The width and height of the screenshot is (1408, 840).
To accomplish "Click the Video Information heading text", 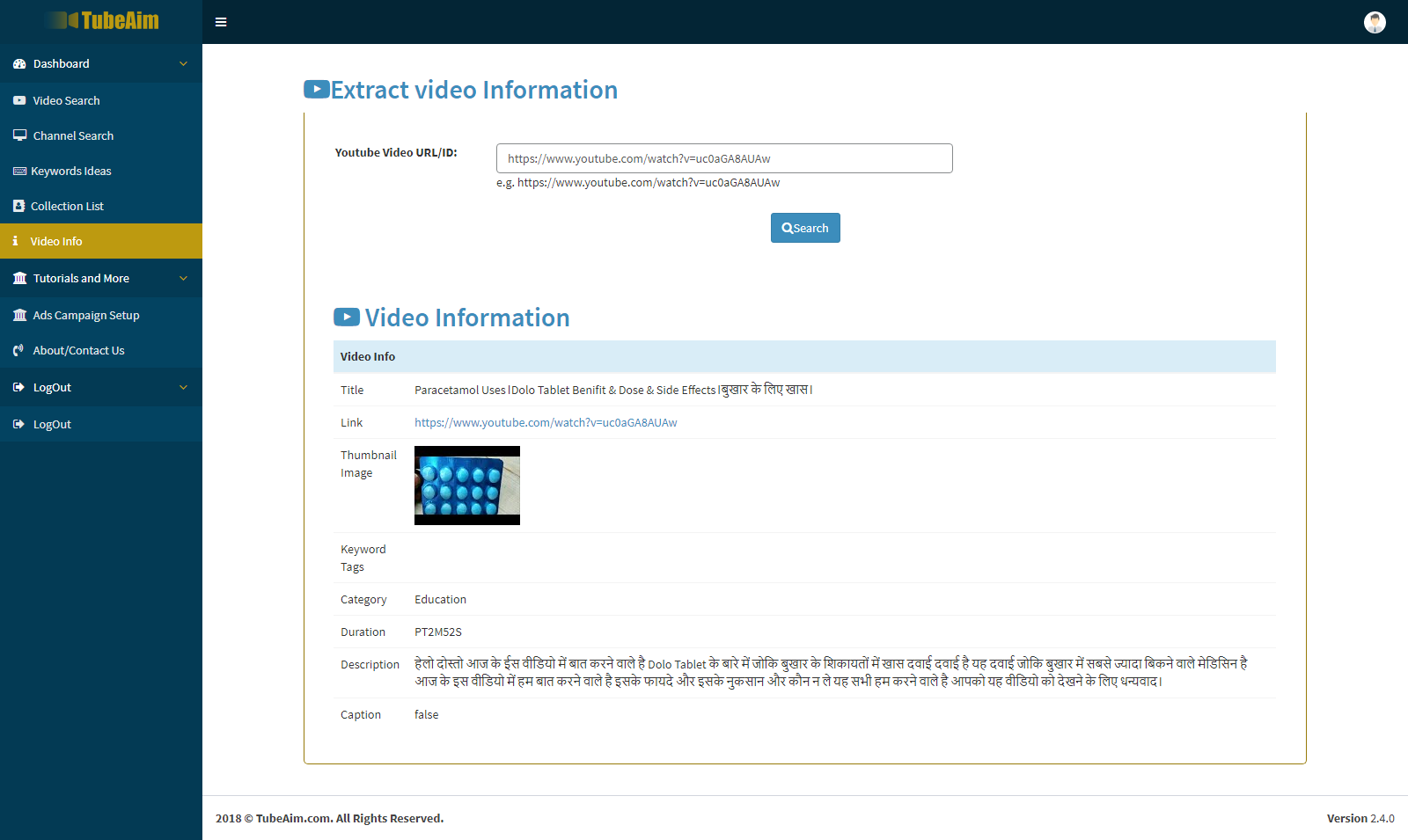I will [467, 318].
